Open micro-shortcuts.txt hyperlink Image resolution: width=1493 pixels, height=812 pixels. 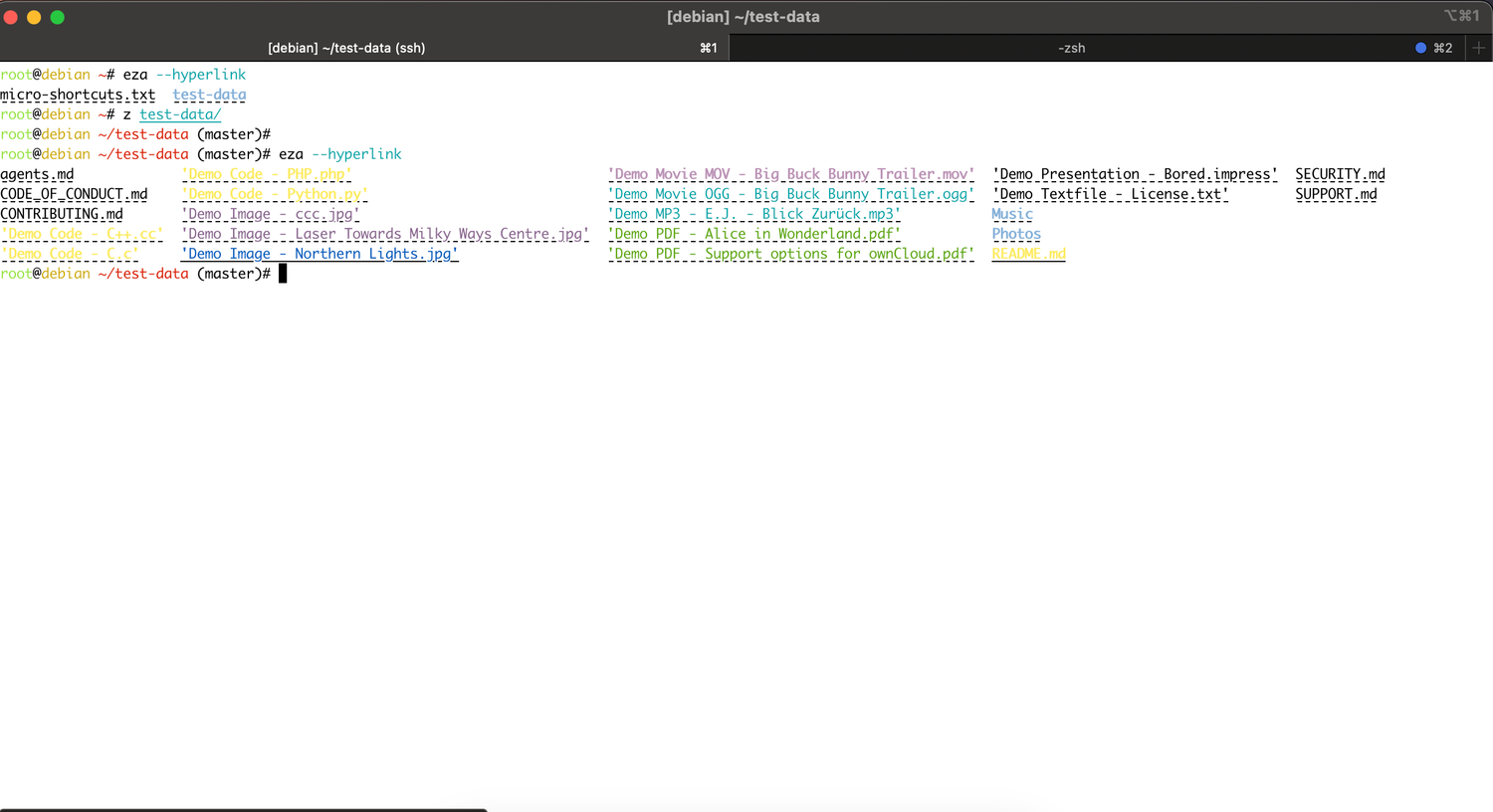click(x=78, y=95)
